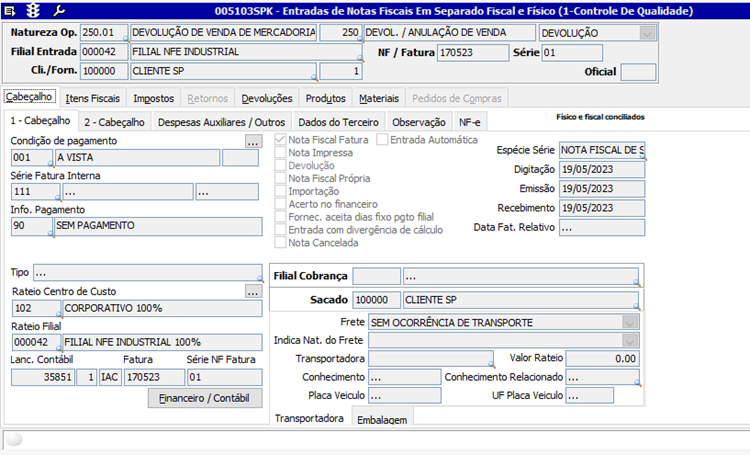Click the UF Placa Veículo field

tap(590, 396)
